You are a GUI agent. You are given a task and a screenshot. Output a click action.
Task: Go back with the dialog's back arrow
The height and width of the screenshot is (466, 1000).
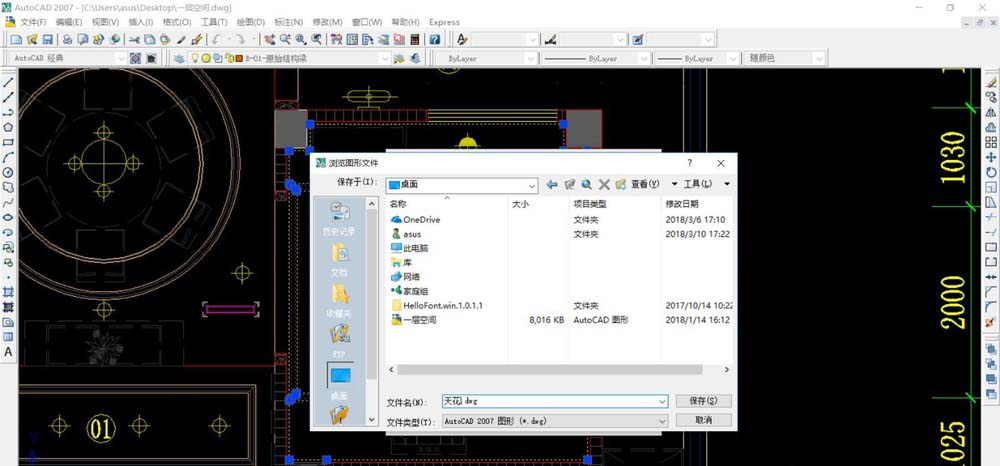point(552,184)
